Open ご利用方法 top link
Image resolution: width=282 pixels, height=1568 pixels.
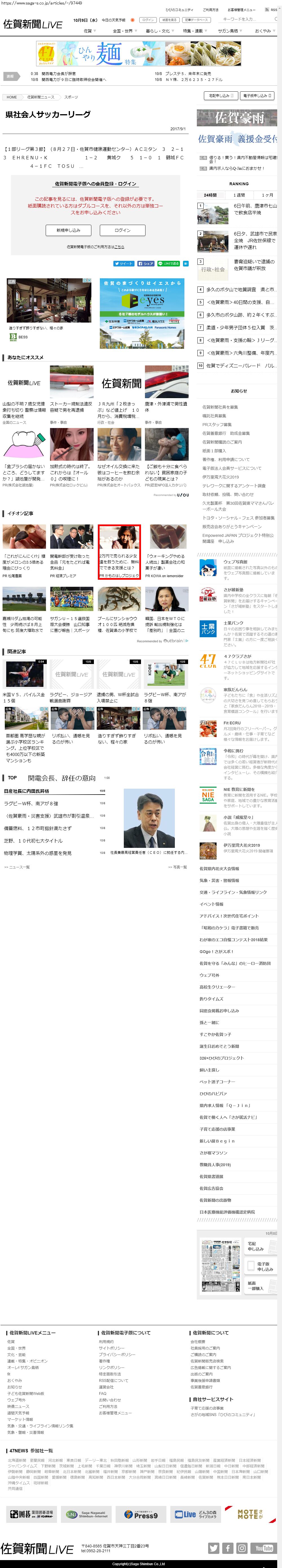[211, 10]
